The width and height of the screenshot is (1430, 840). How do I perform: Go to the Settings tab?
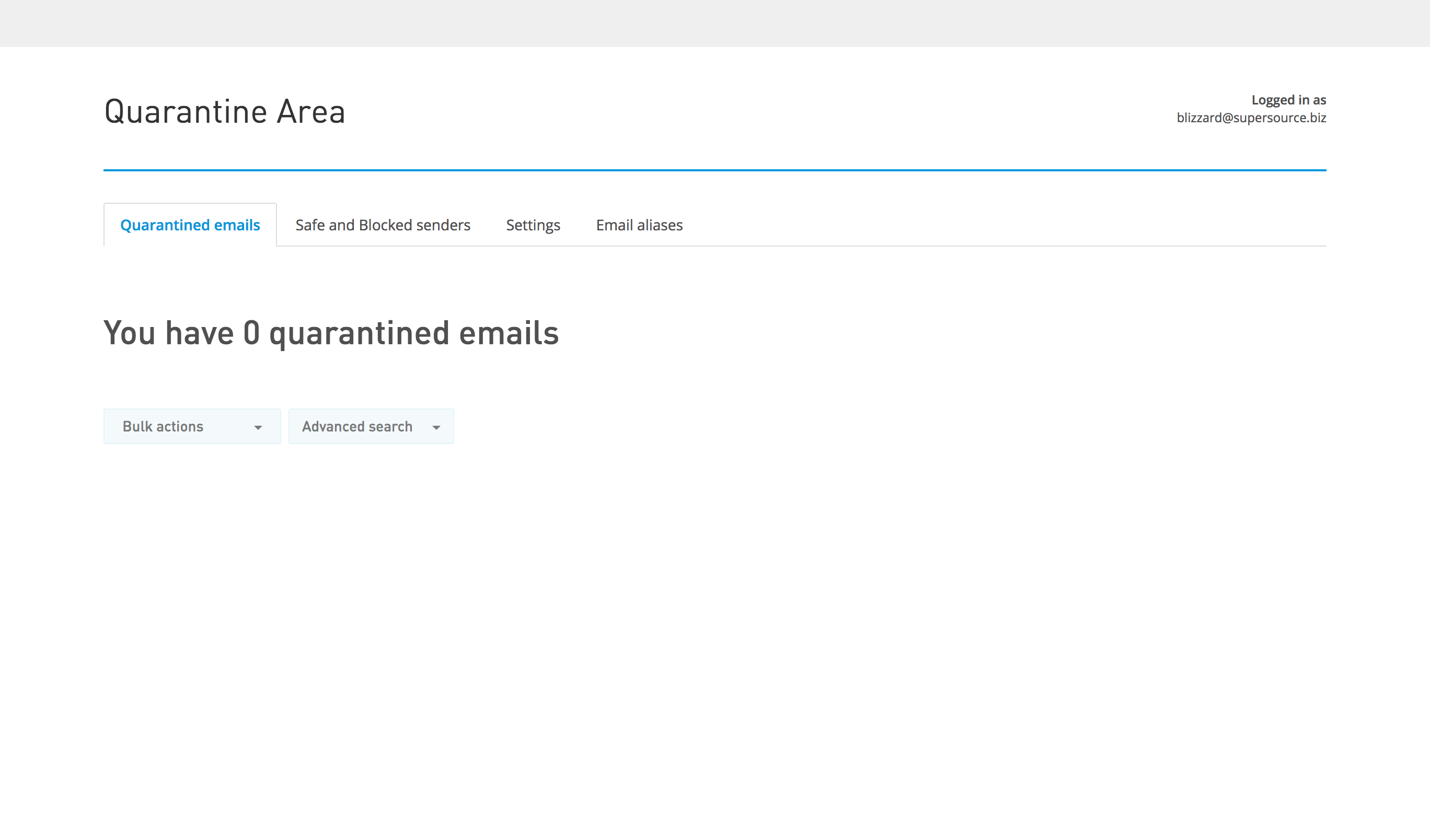coord(533,225)
